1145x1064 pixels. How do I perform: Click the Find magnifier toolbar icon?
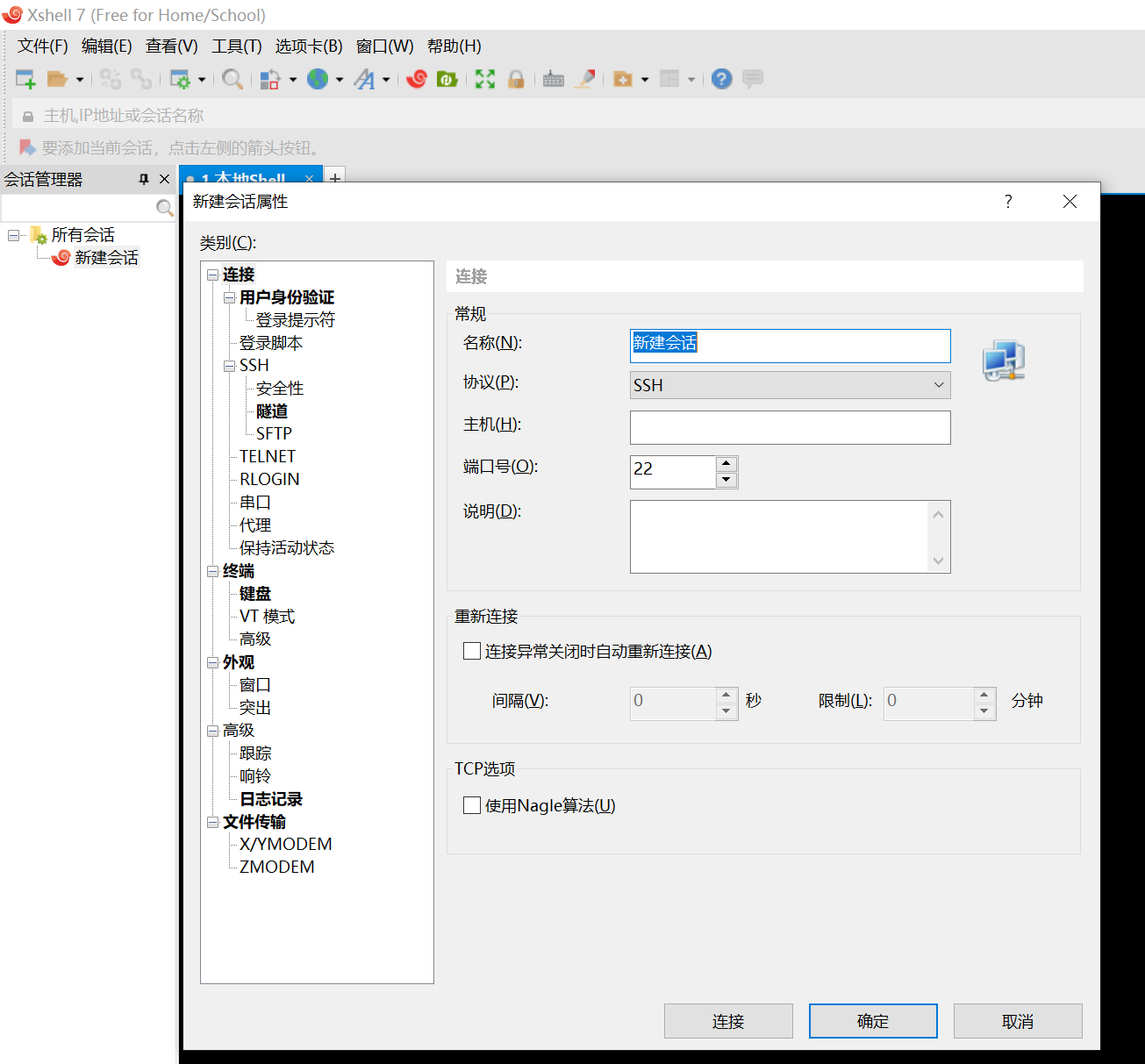tap(232, 79)
